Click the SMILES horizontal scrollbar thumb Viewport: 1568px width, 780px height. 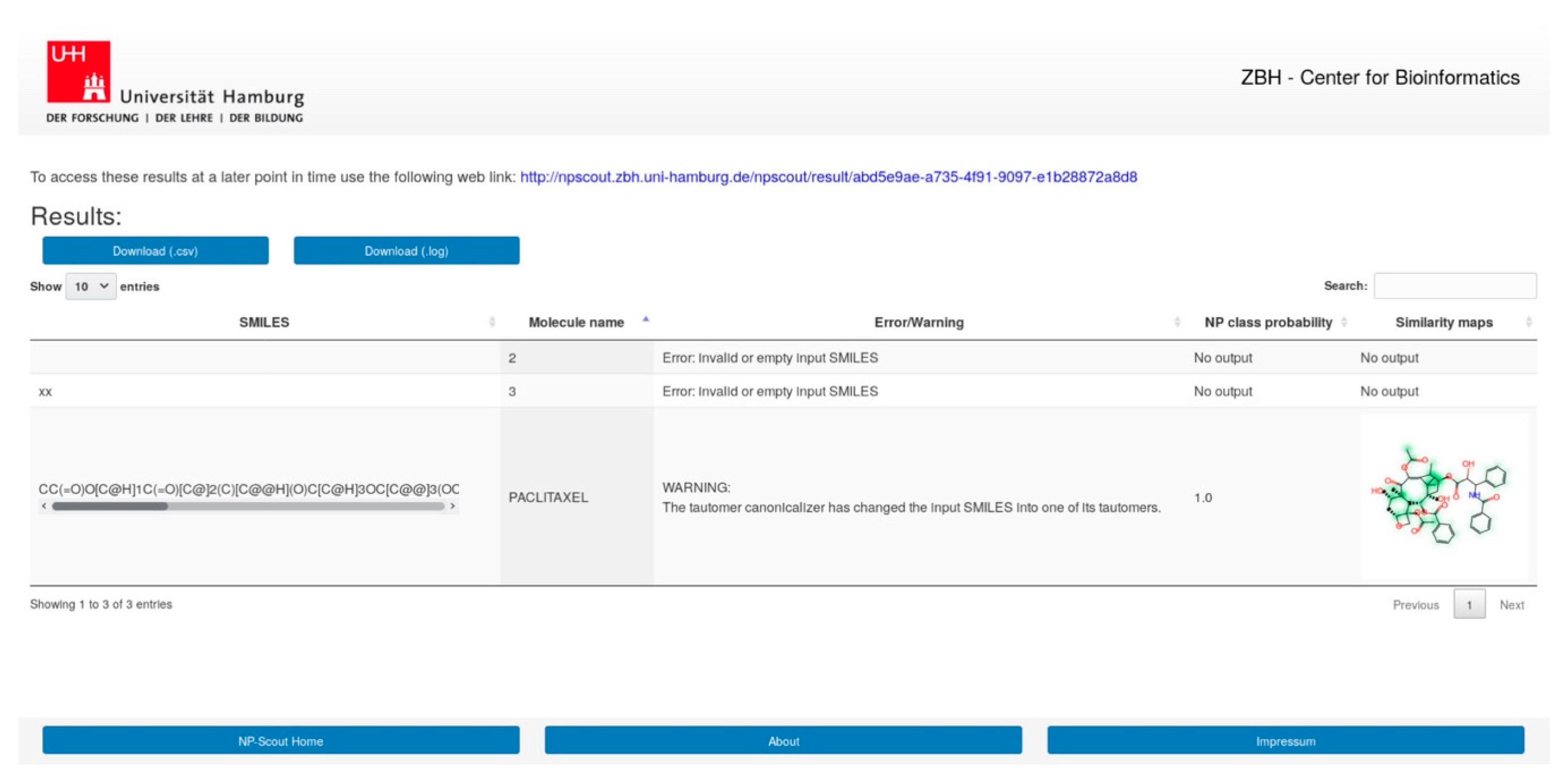(110, 506)
